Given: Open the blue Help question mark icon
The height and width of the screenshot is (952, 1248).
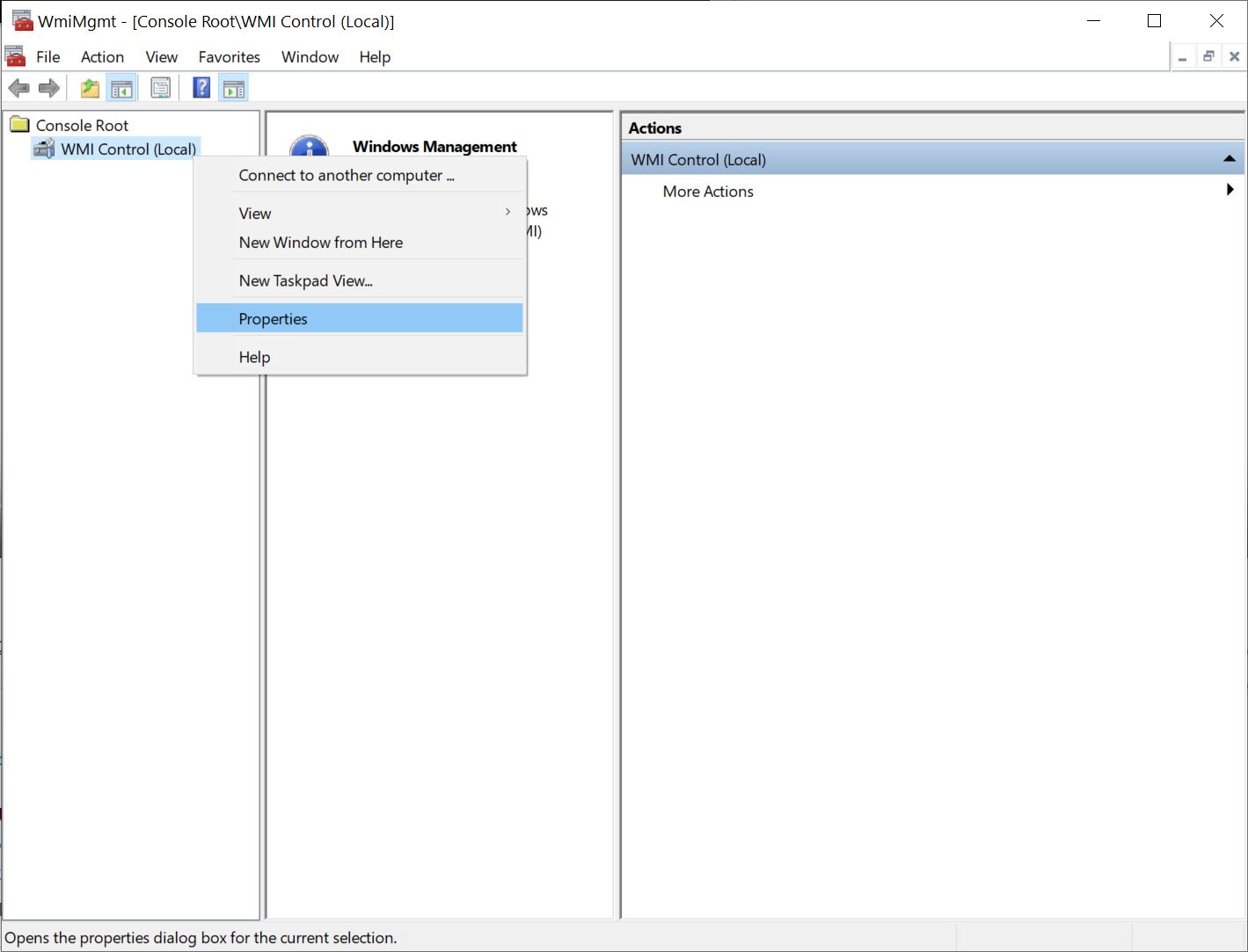Looking at the screenshot, I should click(201, 88).
